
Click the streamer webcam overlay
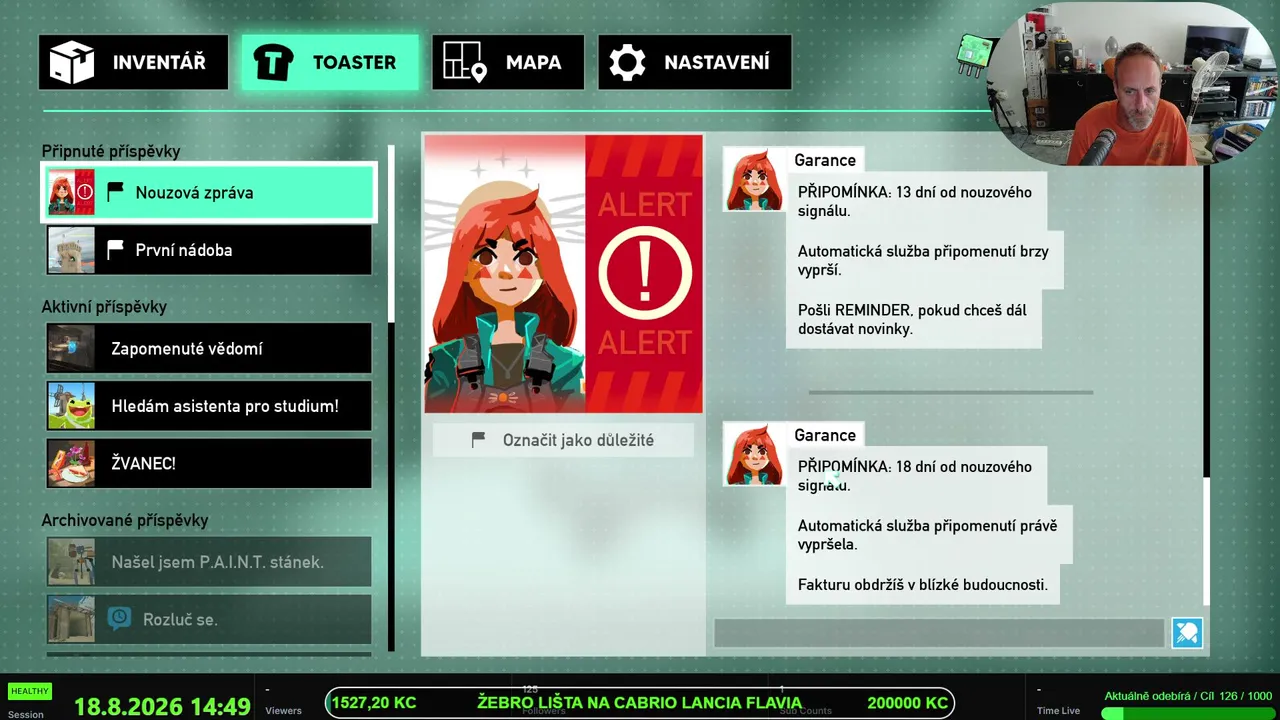click(x=1135, y=83)
